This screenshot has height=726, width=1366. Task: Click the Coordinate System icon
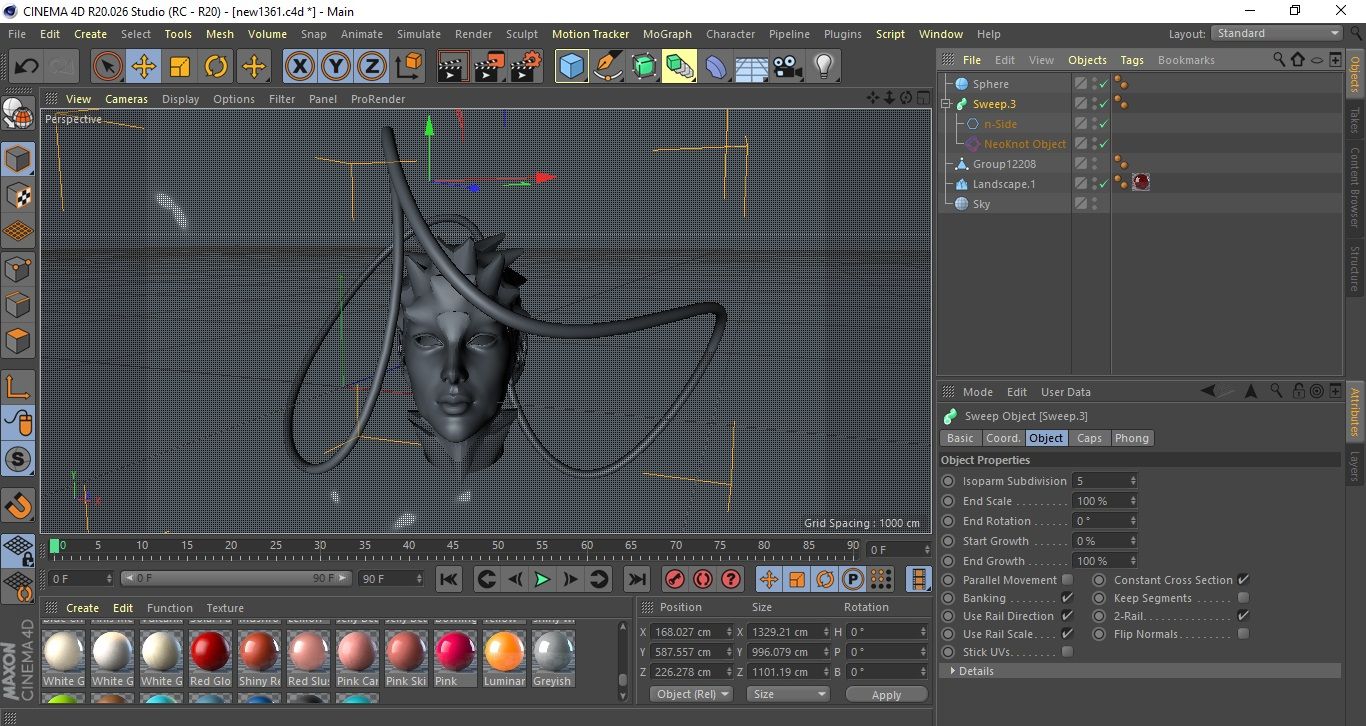[408, 67]
